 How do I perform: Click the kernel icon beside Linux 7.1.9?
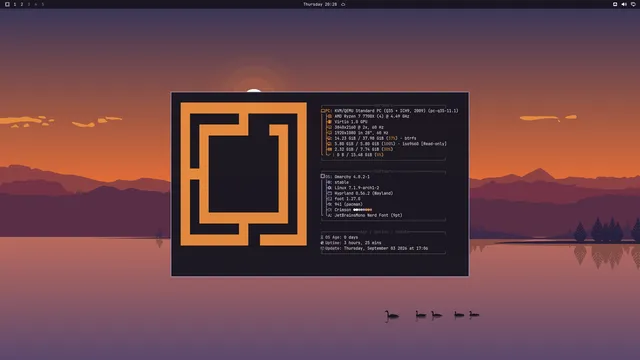click(329, 188)
